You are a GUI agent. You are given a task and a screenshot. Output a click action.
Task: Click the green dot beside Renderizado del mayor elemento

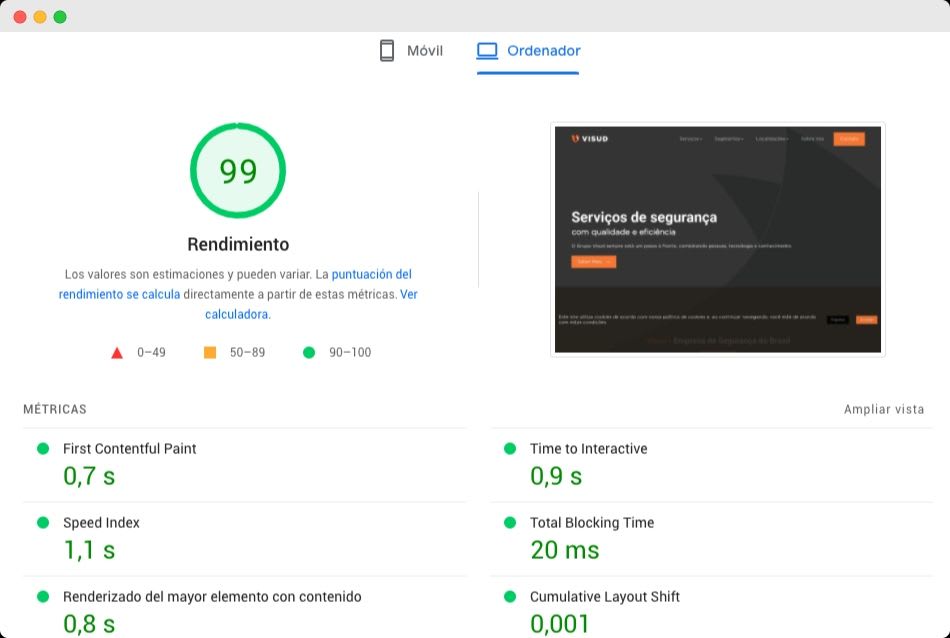43,596
